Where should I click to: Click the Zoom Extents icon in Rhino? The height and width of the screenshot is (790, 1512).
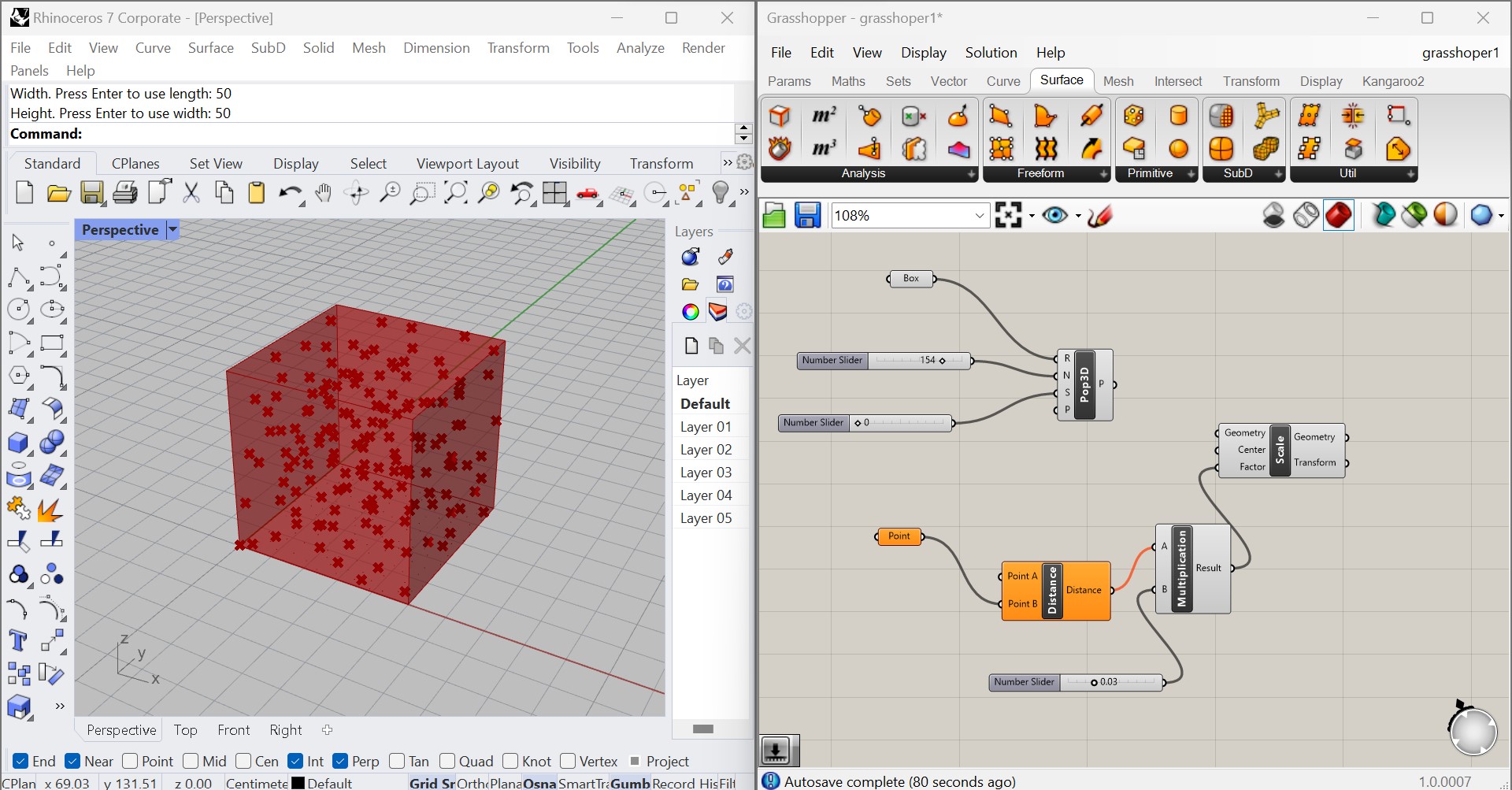pyautogui.click(x=456, y=193)
